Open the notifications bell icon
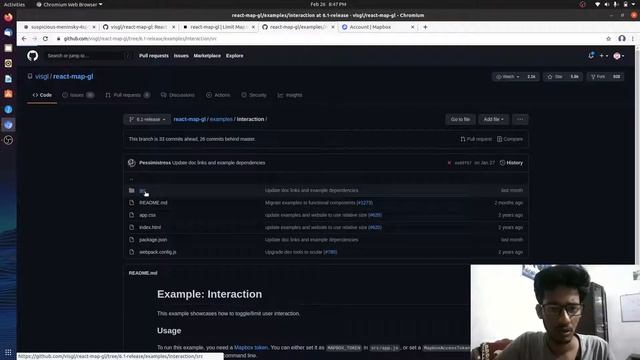 591,56
